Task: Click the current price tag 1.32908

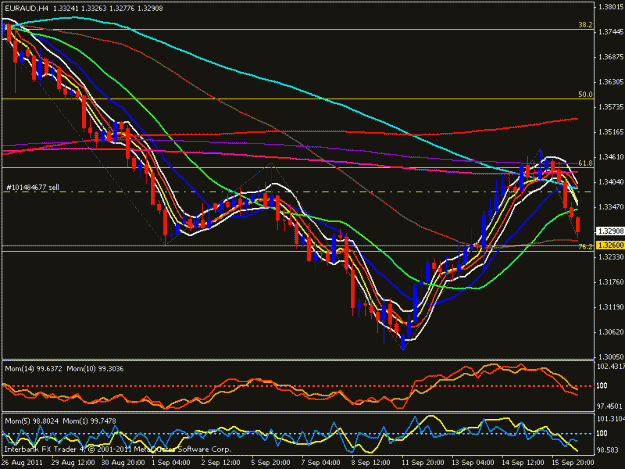Action: pyautogui.click(x=610, y=231)
